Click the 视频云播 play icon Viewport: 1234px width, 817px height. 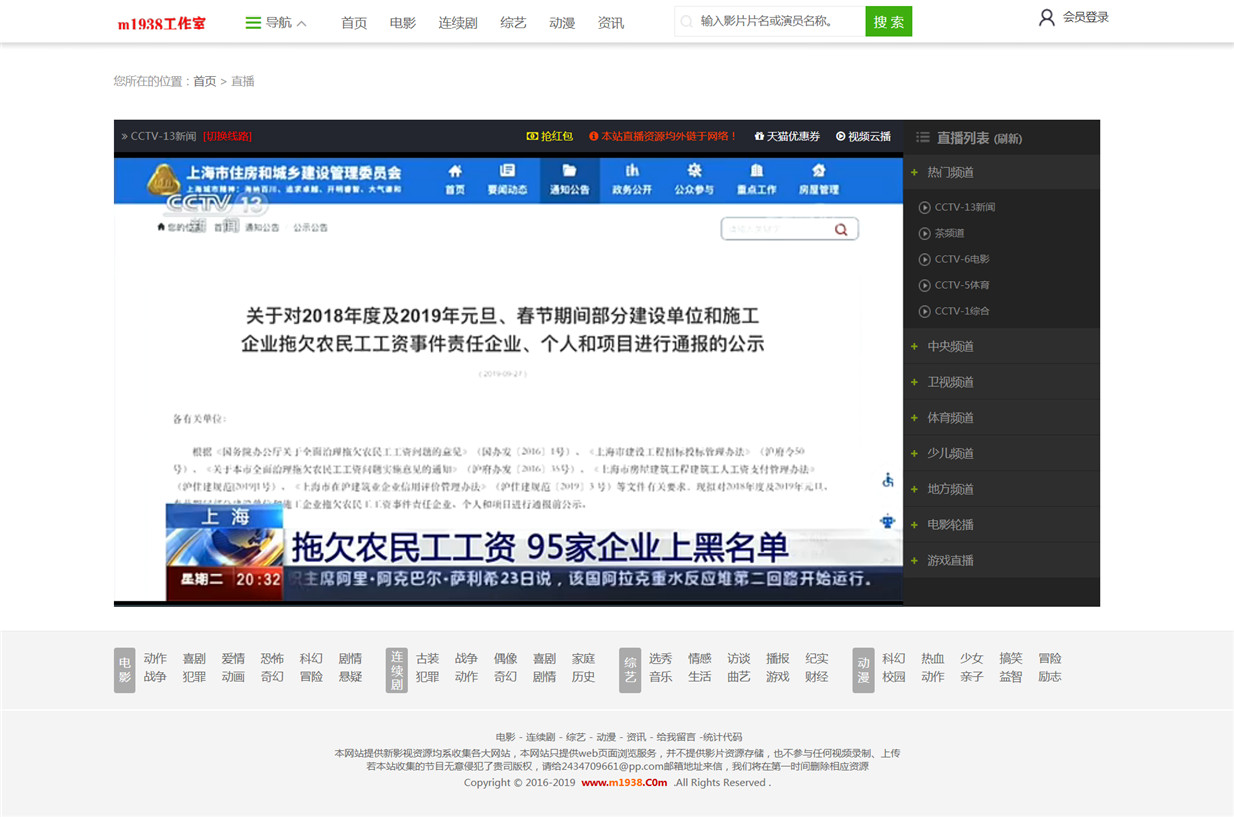(841, 136)
